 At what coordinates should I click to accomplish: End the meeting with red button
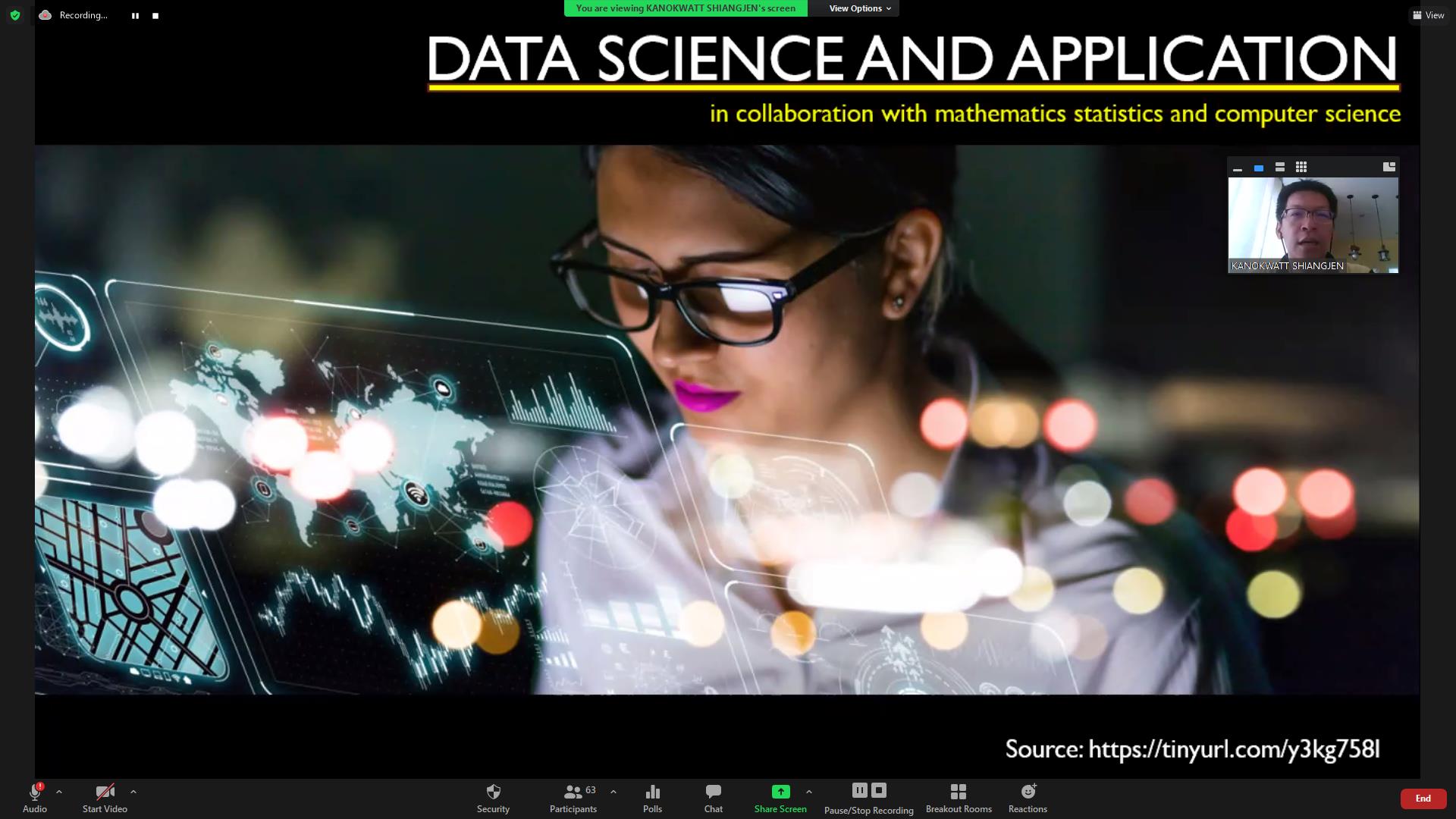[1423, 799]
